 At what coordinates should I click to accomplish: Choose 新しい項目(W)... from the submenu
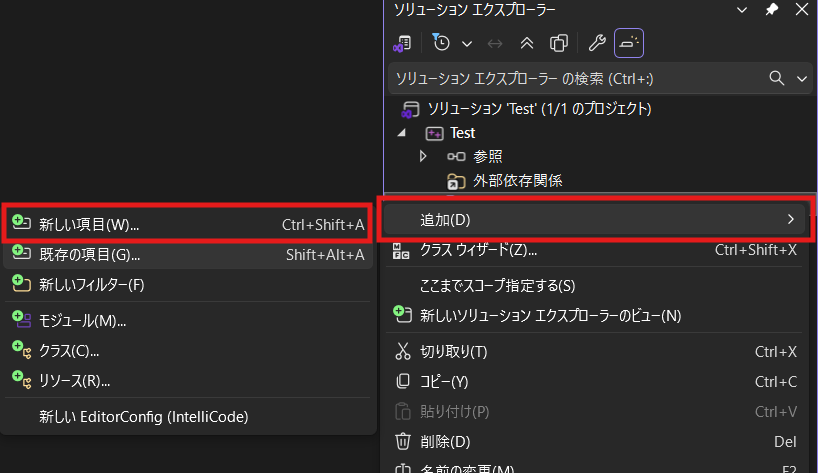(x=89, y=225)
